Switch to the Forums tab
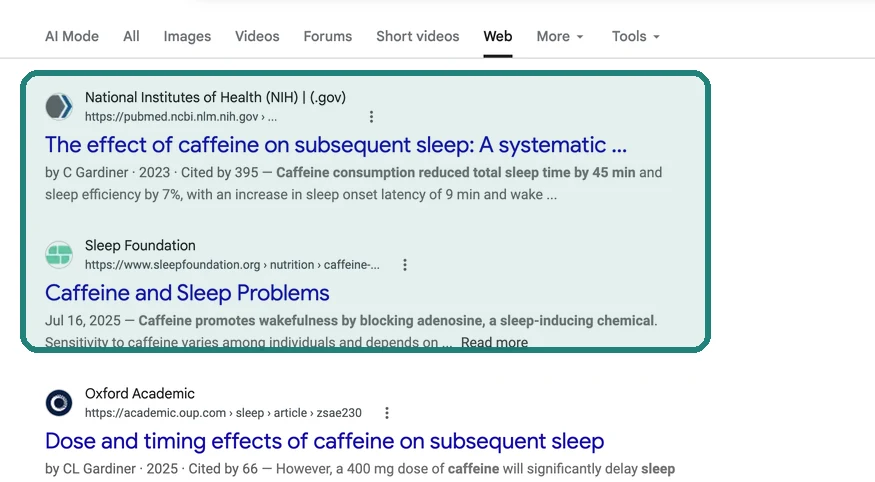The height and width of the screenshot is (482, 875). click(328, 36)
